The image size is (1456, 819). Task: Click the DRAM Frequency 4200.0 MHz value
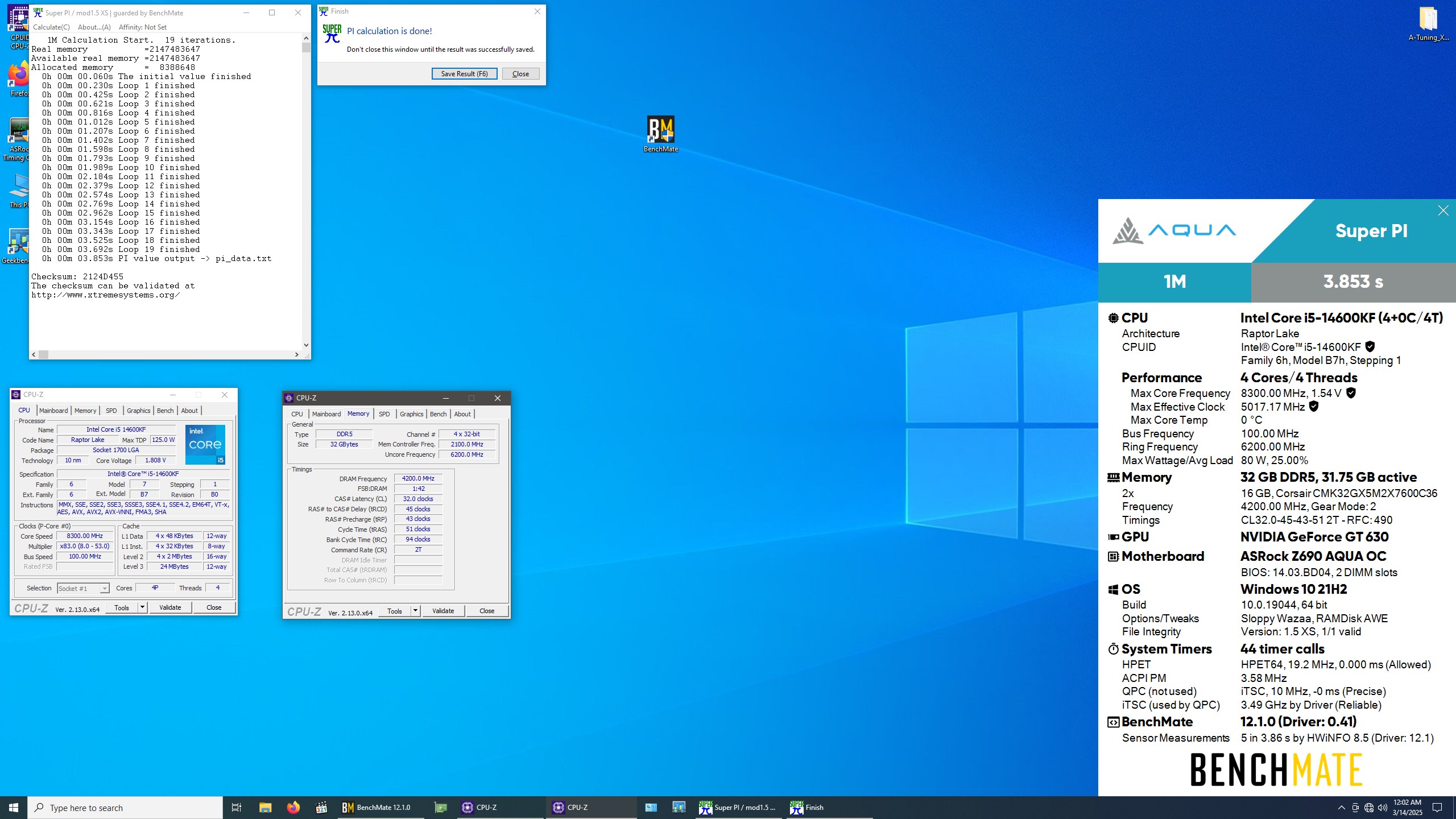(418, 478)
